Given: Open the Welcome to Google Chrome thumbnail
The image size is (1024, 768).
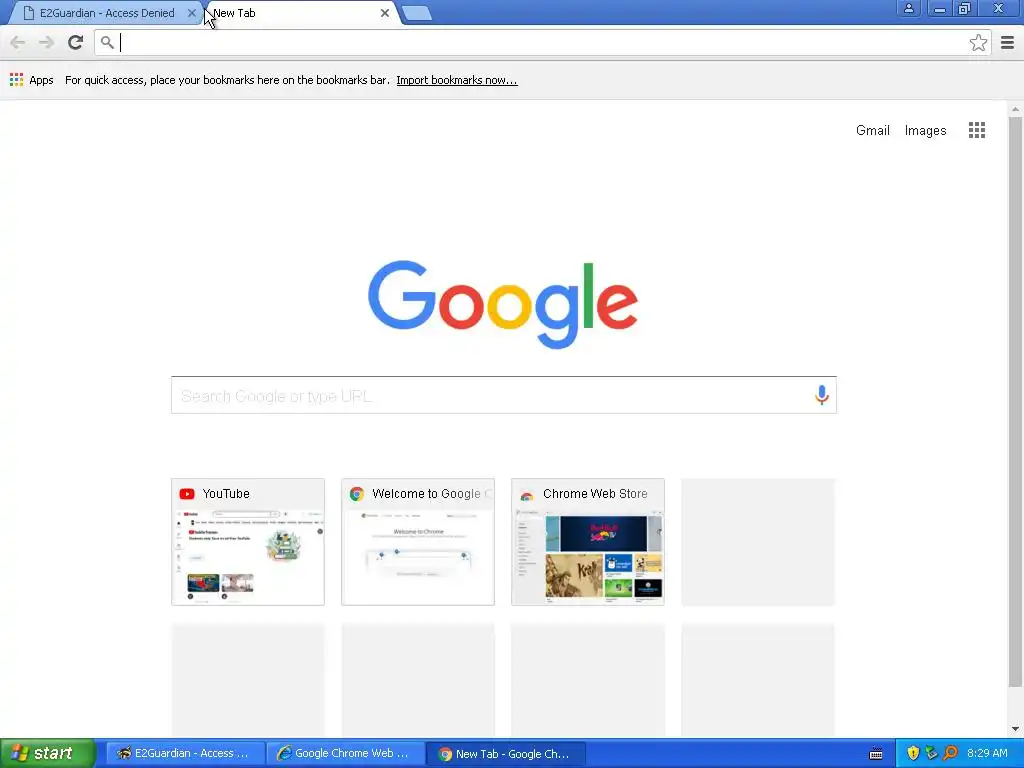Looking at the screenshot, I should point(418,542).
